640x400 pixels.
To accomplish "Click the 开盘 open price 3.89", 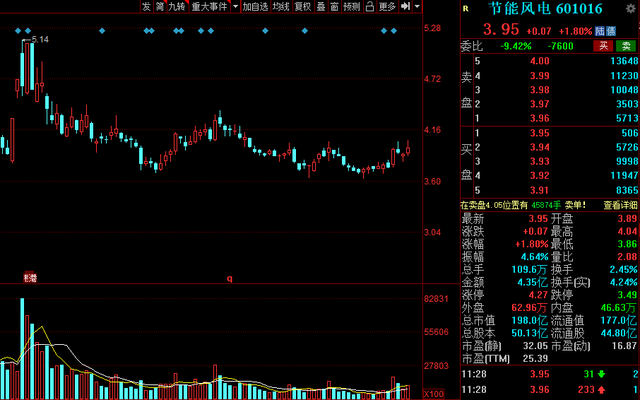I will coord(627,219).
